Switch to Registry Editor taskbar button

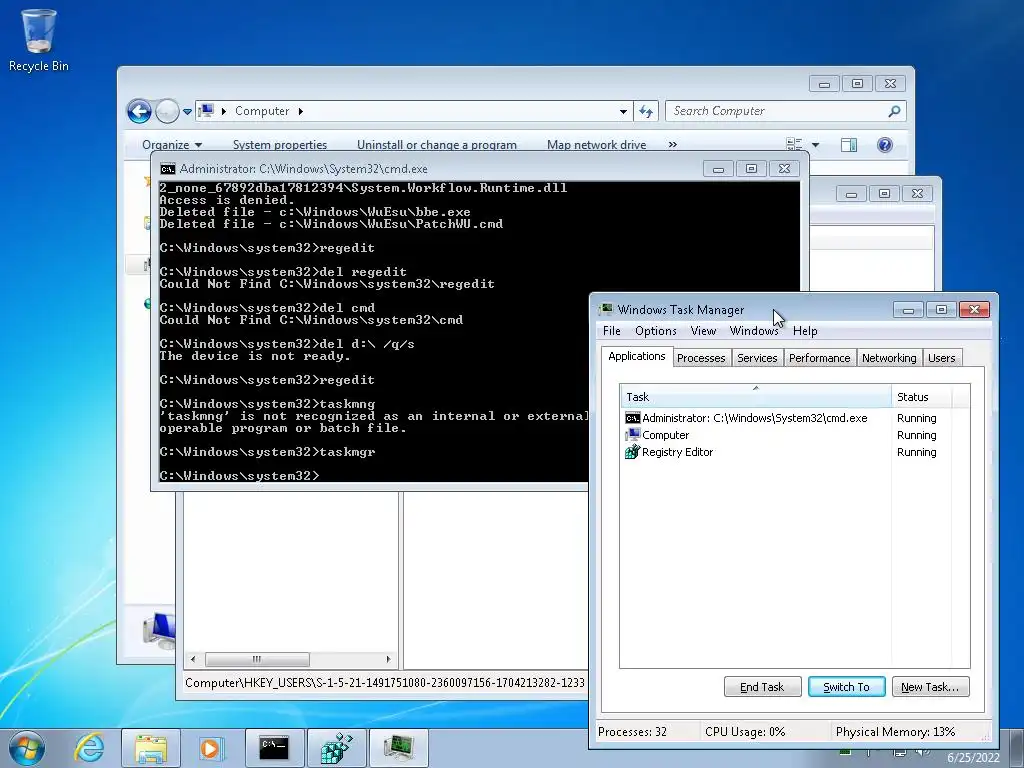pos(336,748)
